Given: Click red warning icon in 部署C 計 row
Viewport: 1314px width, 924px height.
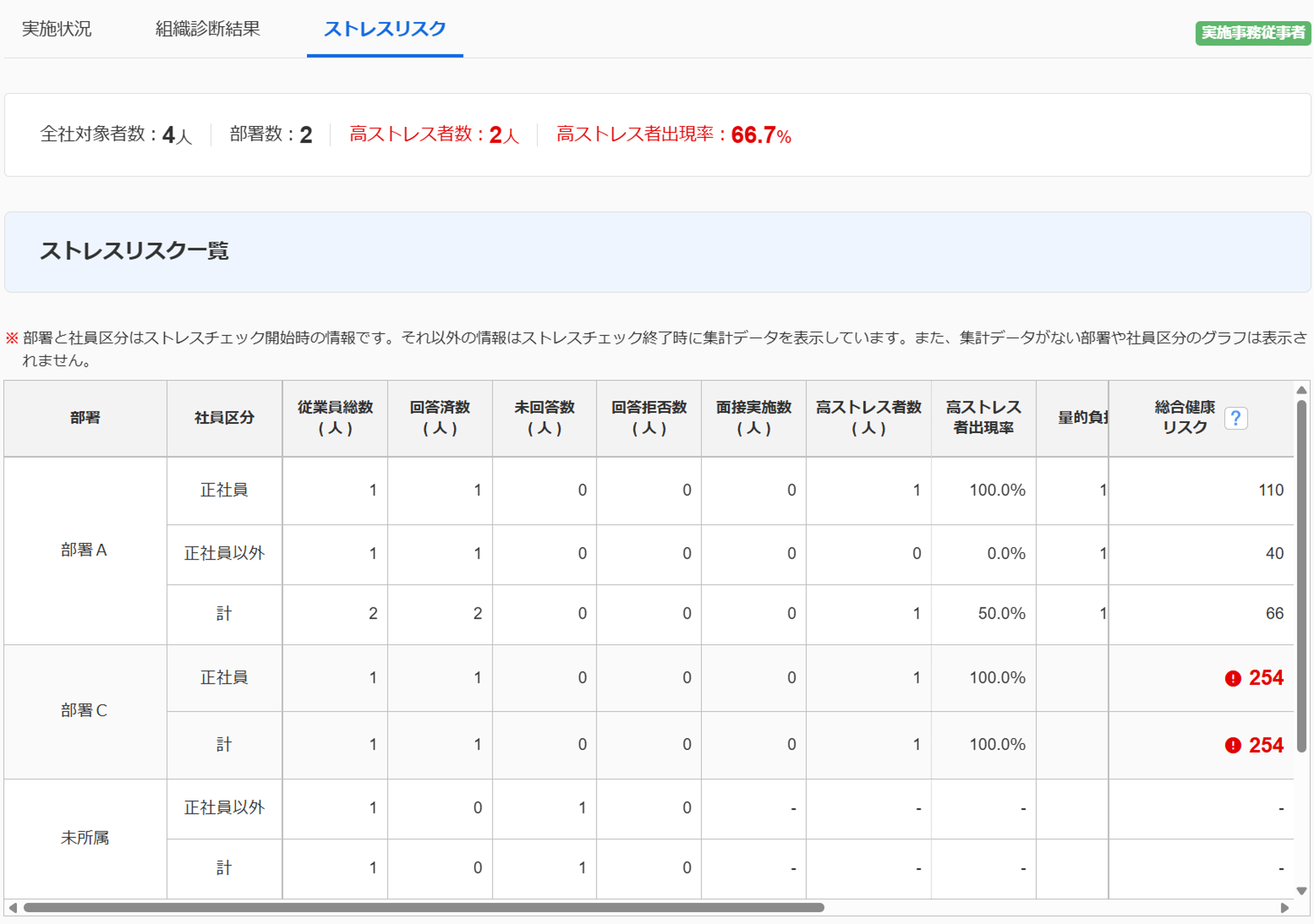Looking at the screenshot, I should (1233, 745).
